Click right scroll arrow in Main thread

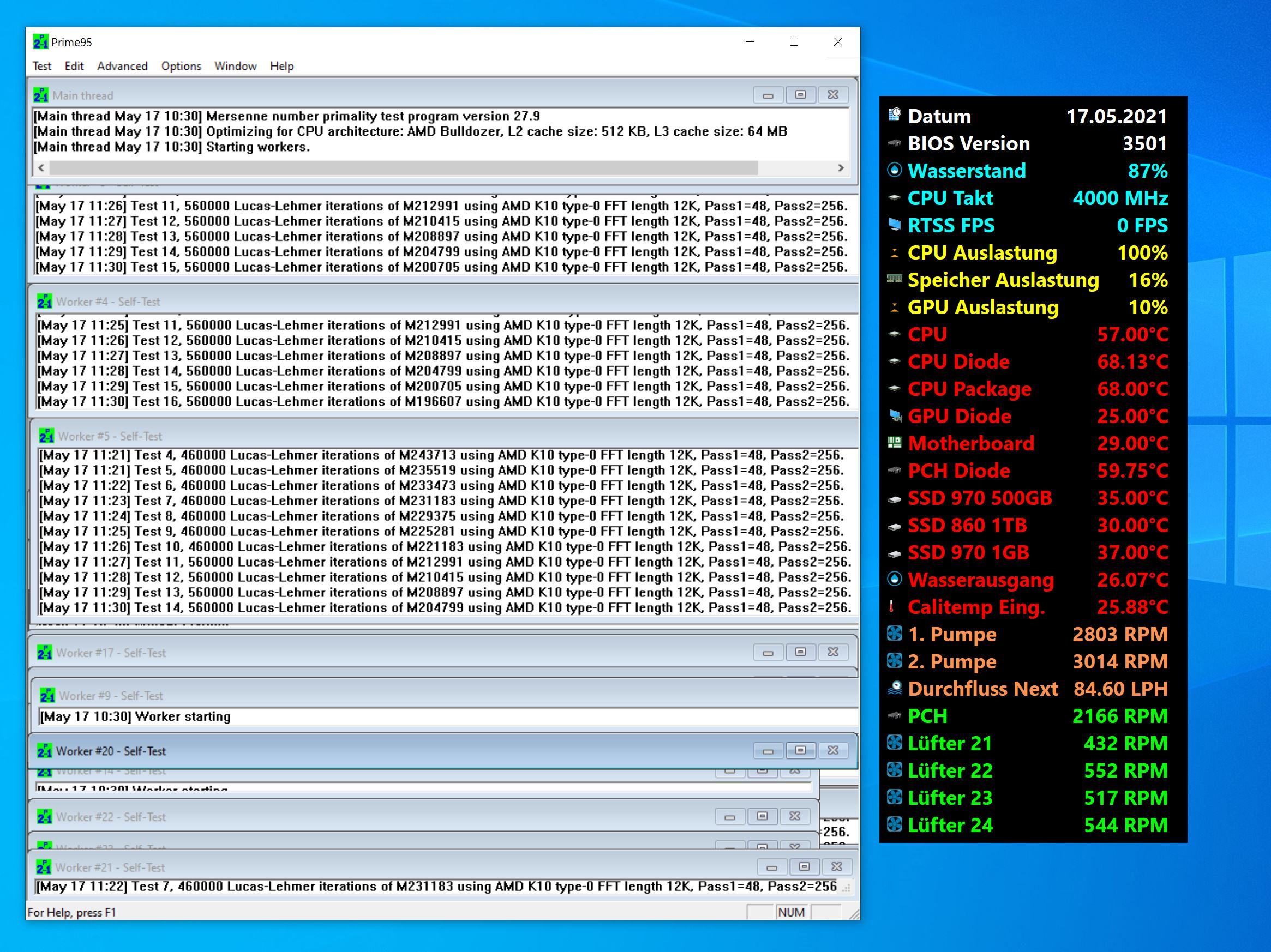(841, 167)
